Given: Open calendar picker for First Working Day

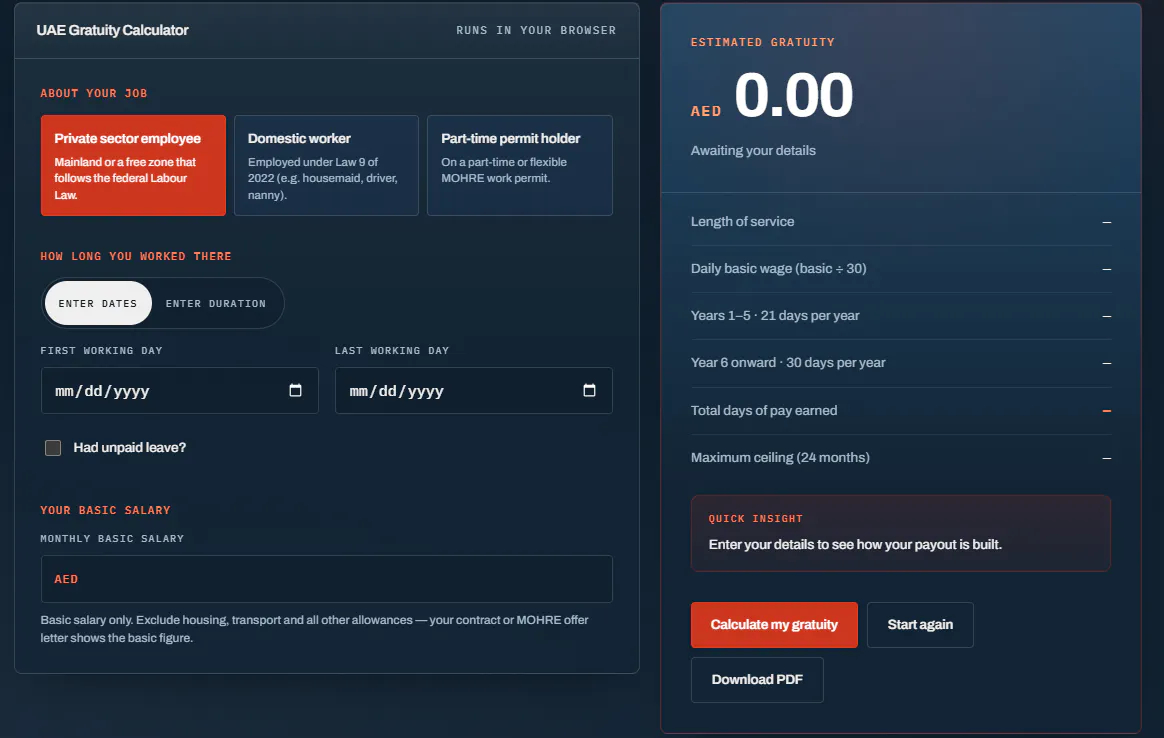Looking at the screenshot, I should tap(295, 391).
